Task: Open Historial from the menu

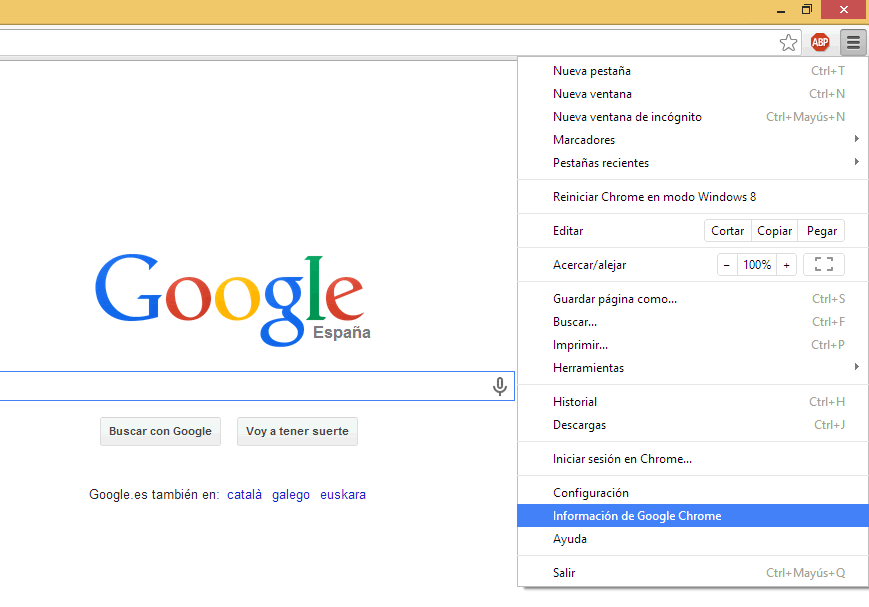Action: point(693,402)
